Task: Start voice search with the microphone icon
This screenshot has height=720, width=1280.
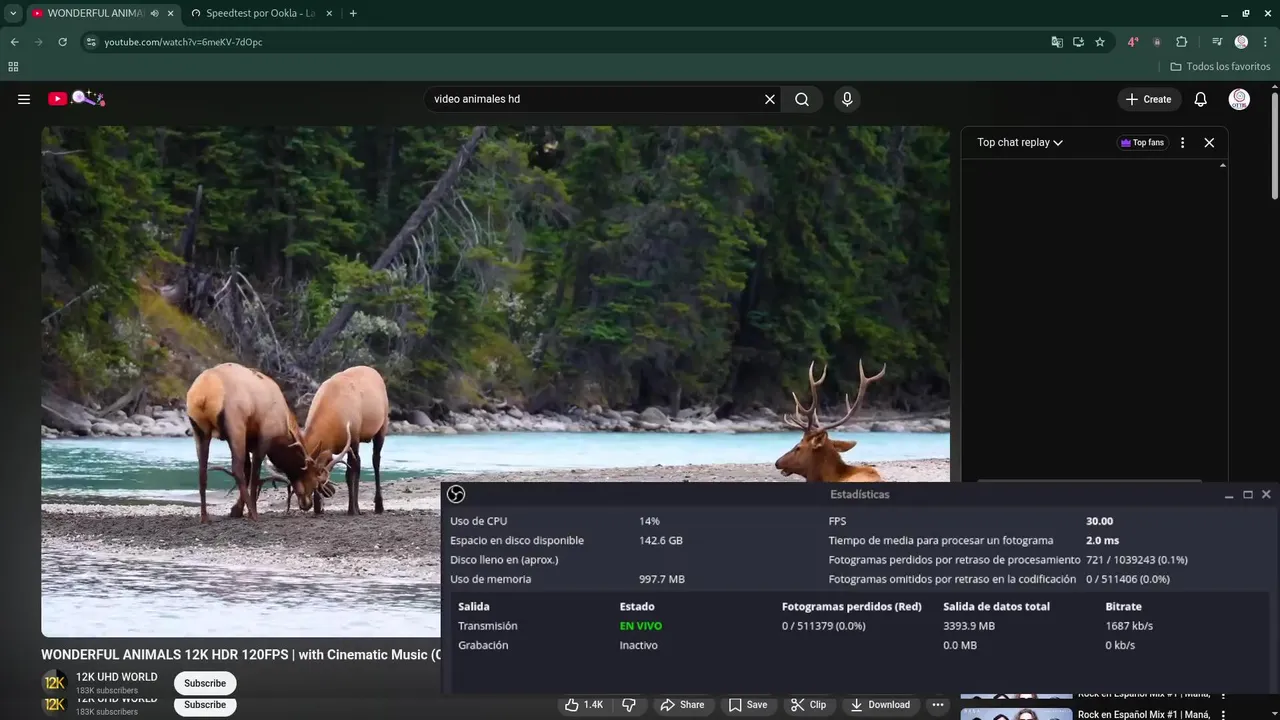Action: click(847, 99)
